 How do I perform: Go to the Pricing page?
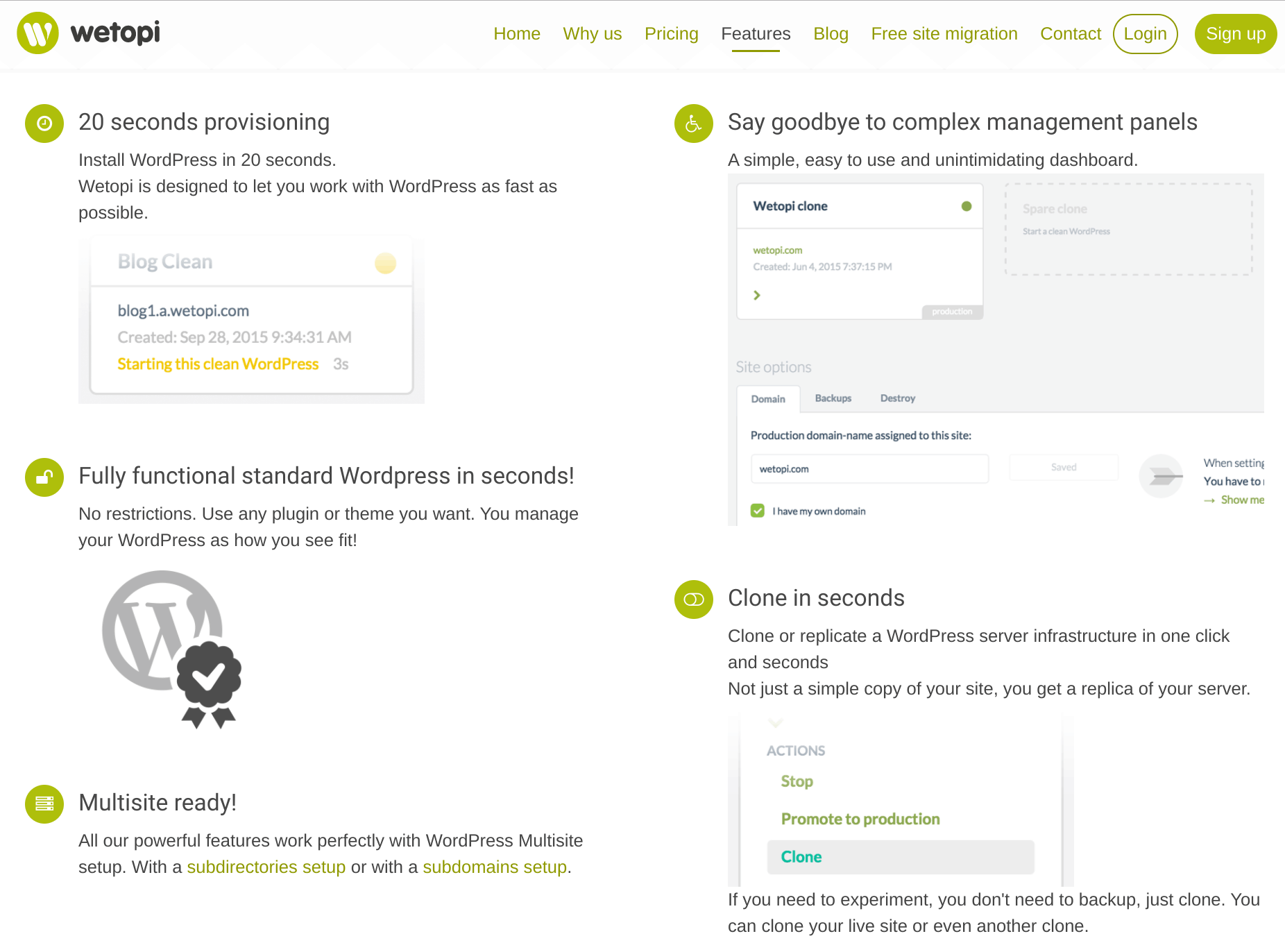click(672, 34)
